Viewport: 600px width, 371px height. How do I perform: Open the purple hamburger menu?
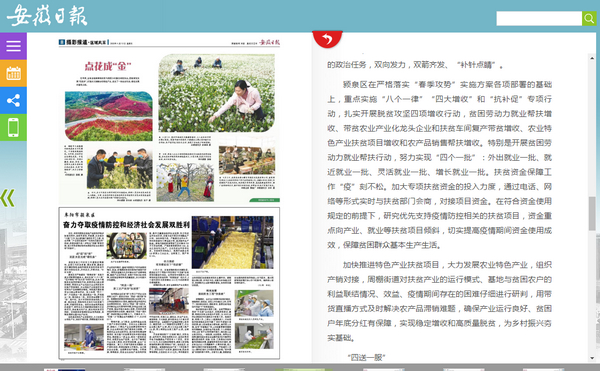13,46
